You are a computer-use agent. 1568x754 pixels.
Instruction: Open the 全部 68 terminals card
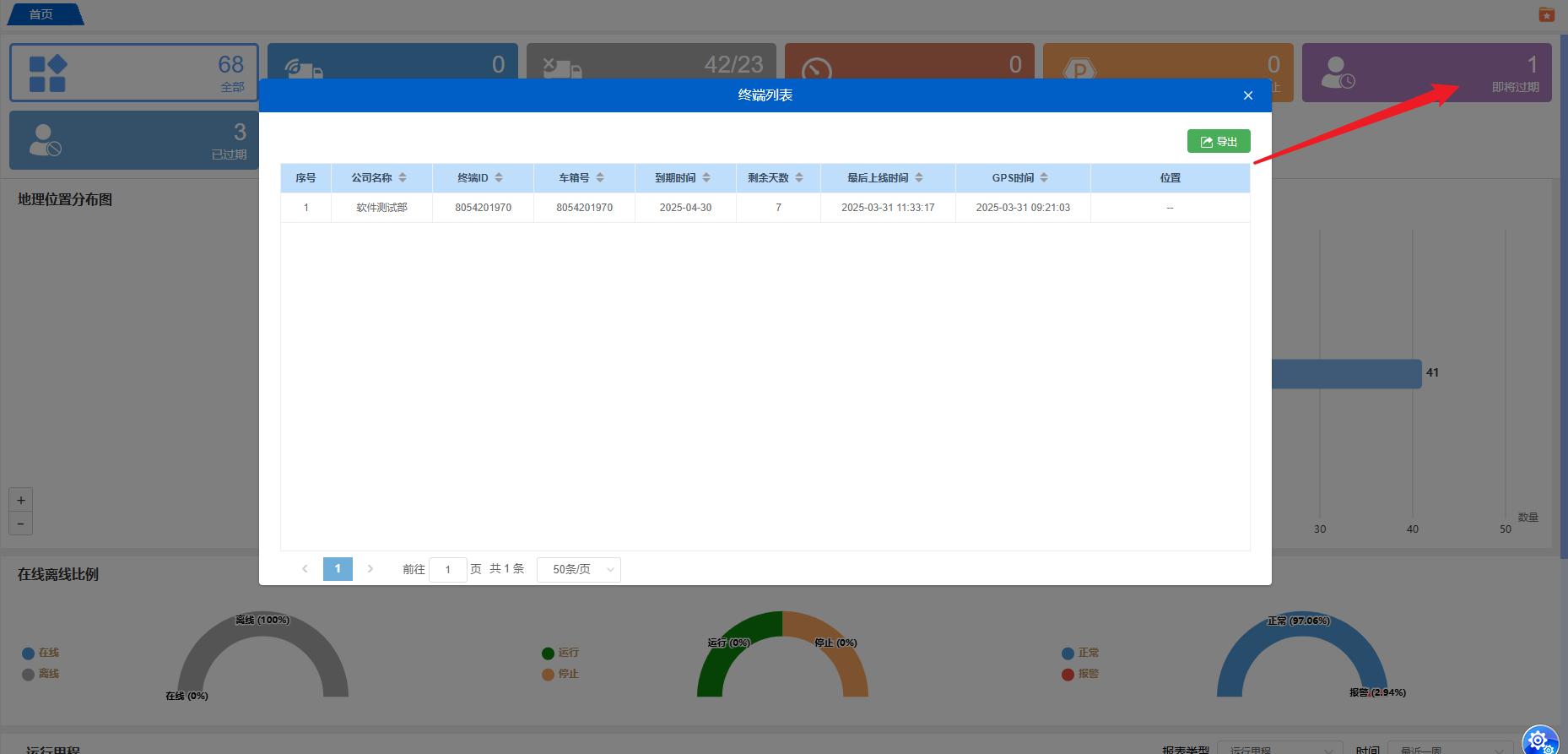tap(134, 73)
